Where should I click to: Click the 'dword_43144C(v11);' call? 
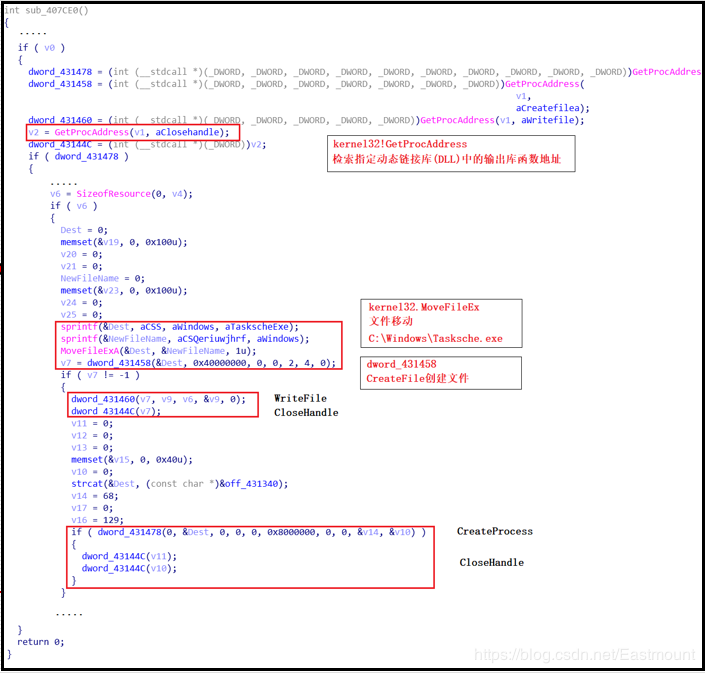pyautogui.click(x=129, y=557)
